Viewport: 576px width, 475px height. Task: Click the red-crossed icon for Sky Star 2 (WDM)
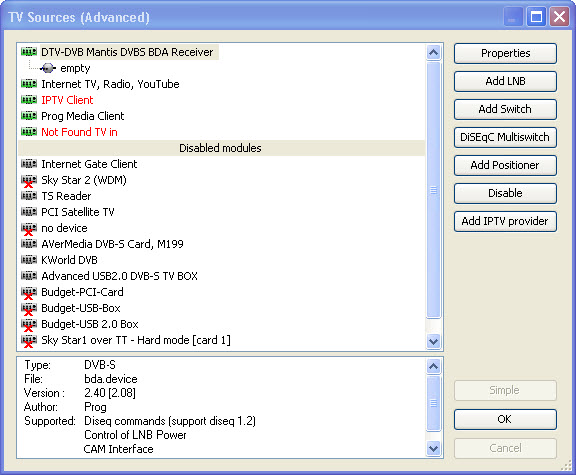tap(29, 180)
